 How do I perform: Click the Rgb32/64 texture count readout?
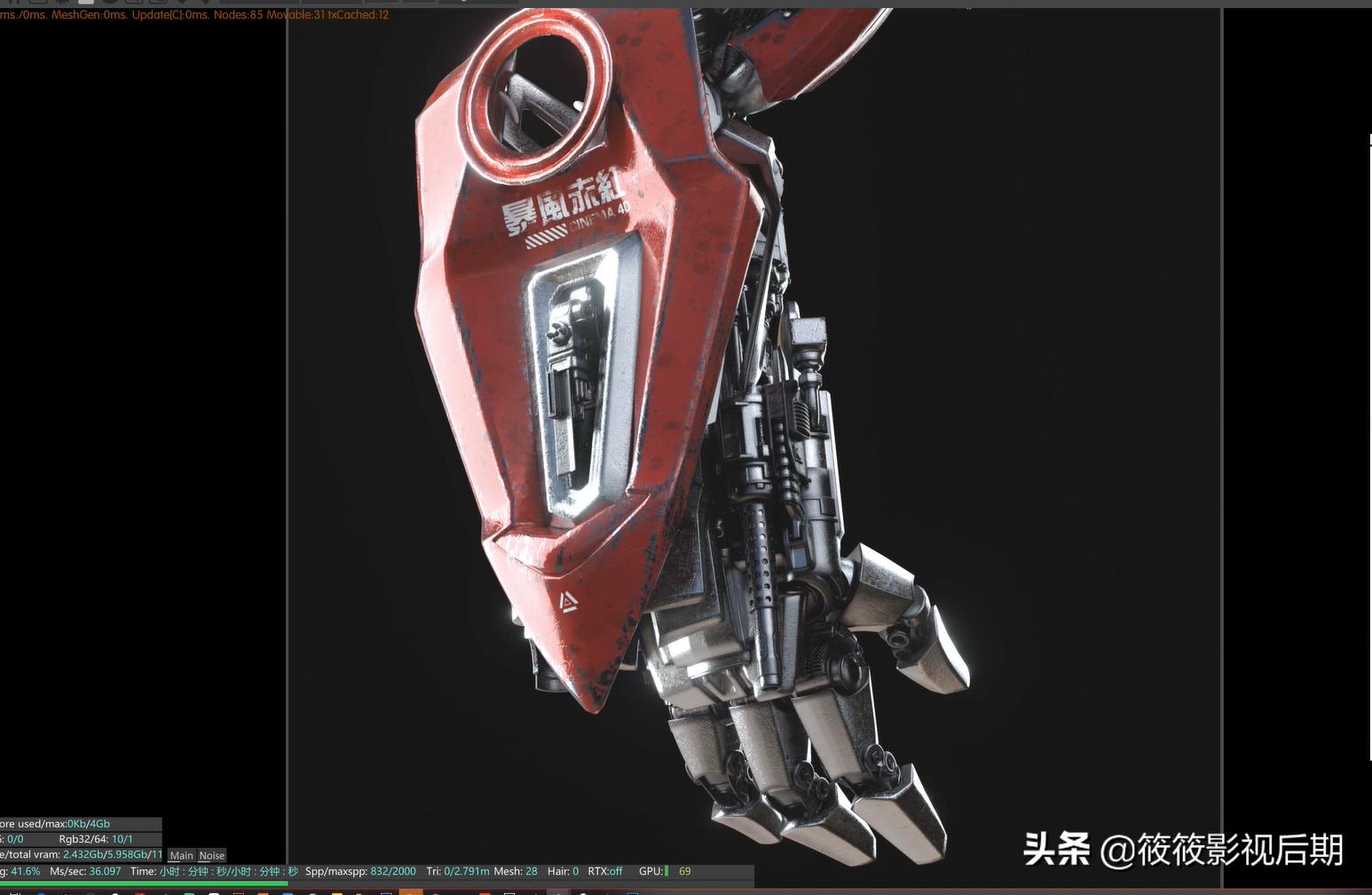click(x=96, y=839)
